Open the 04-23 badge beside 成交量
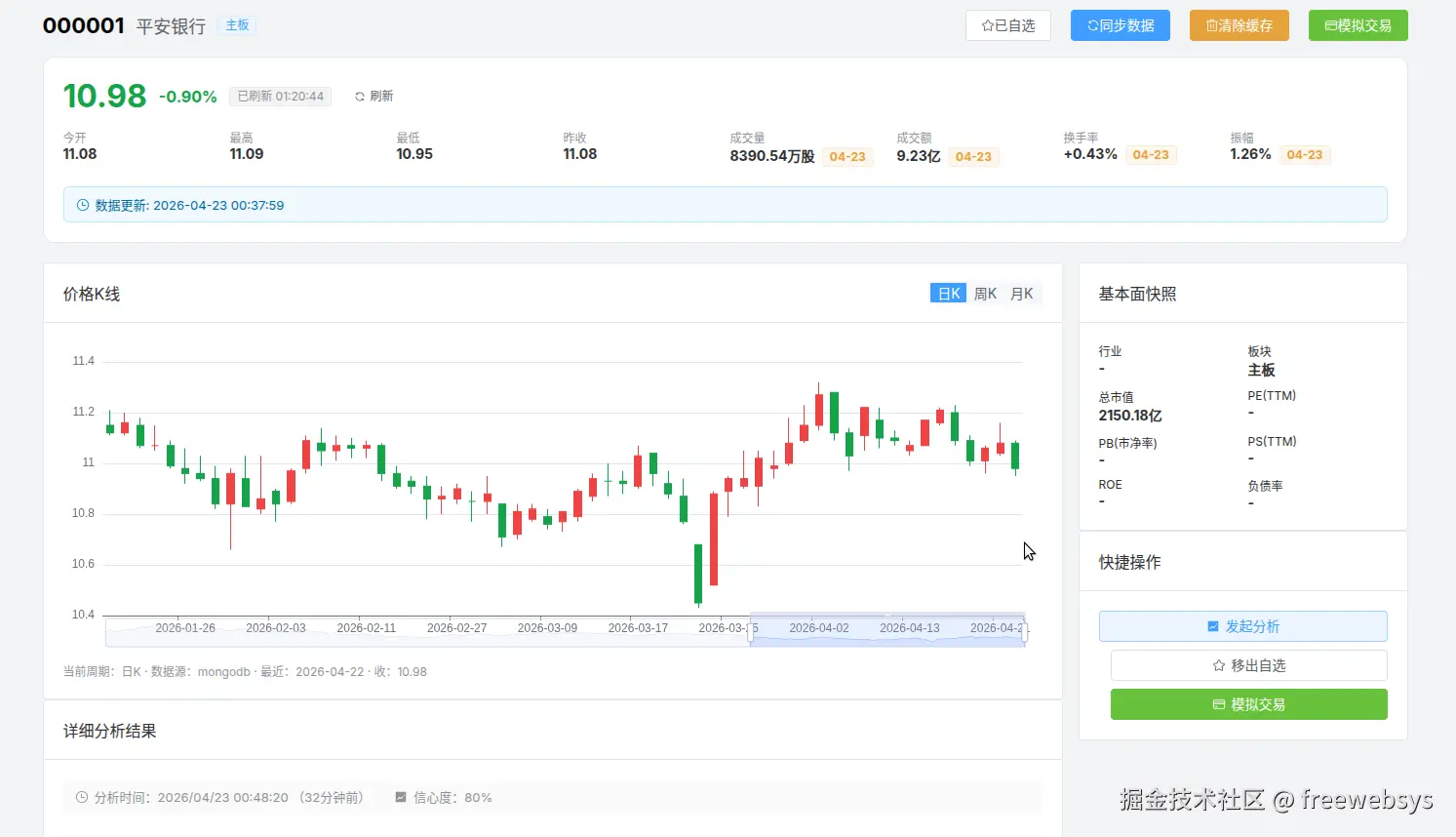The width and height of the screenshot is (1456, 837). coord(846,156)
